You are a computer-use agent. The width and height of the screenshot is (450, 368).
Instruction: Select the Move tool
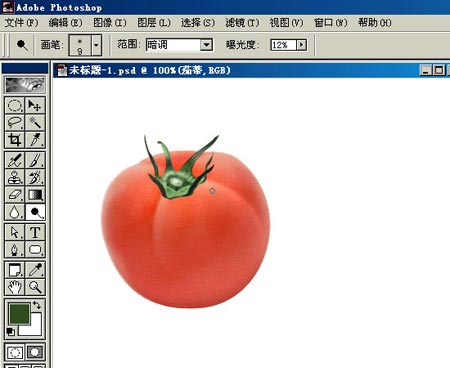click(35, 106)
